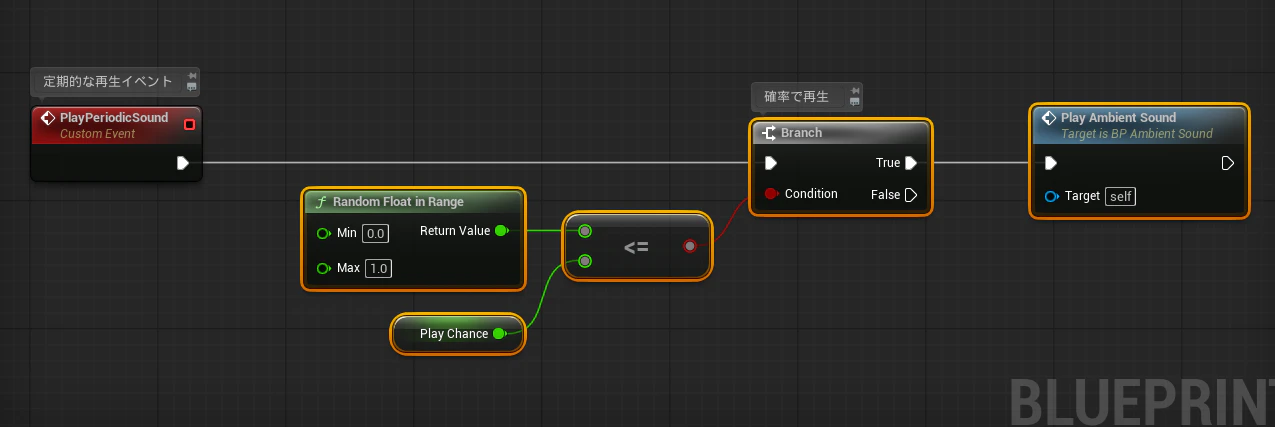
Task: Click the red boolean output pin of <= node
Action: coord(690,246)
